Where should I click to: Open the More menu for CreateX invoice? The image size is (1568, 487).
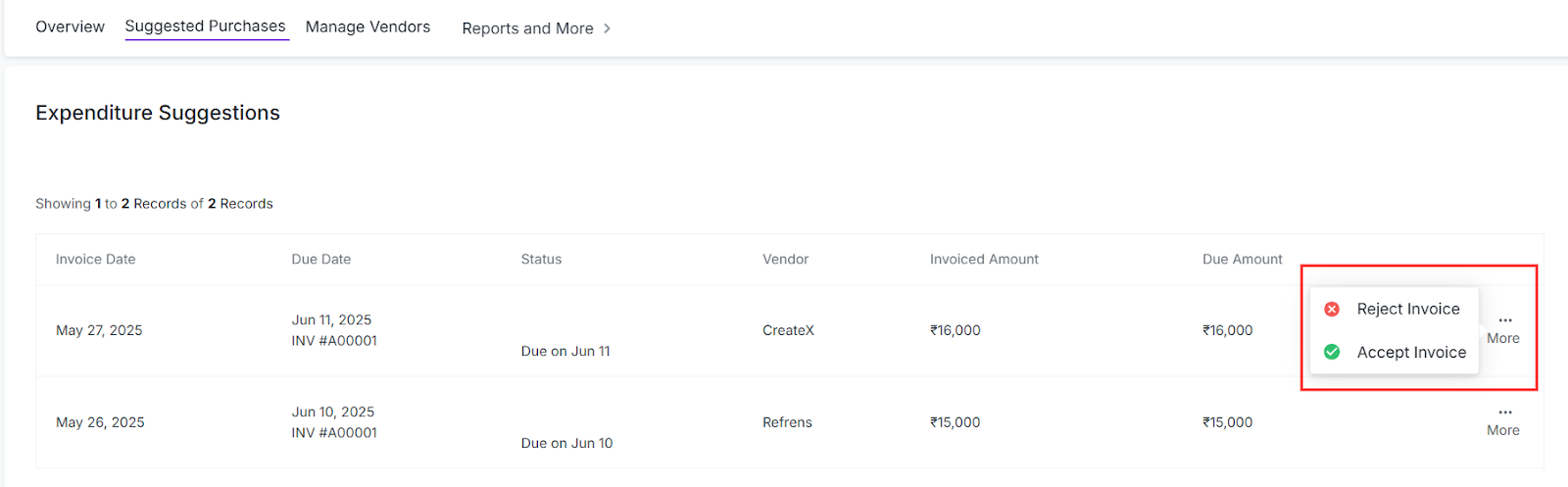pos(1503,329)
